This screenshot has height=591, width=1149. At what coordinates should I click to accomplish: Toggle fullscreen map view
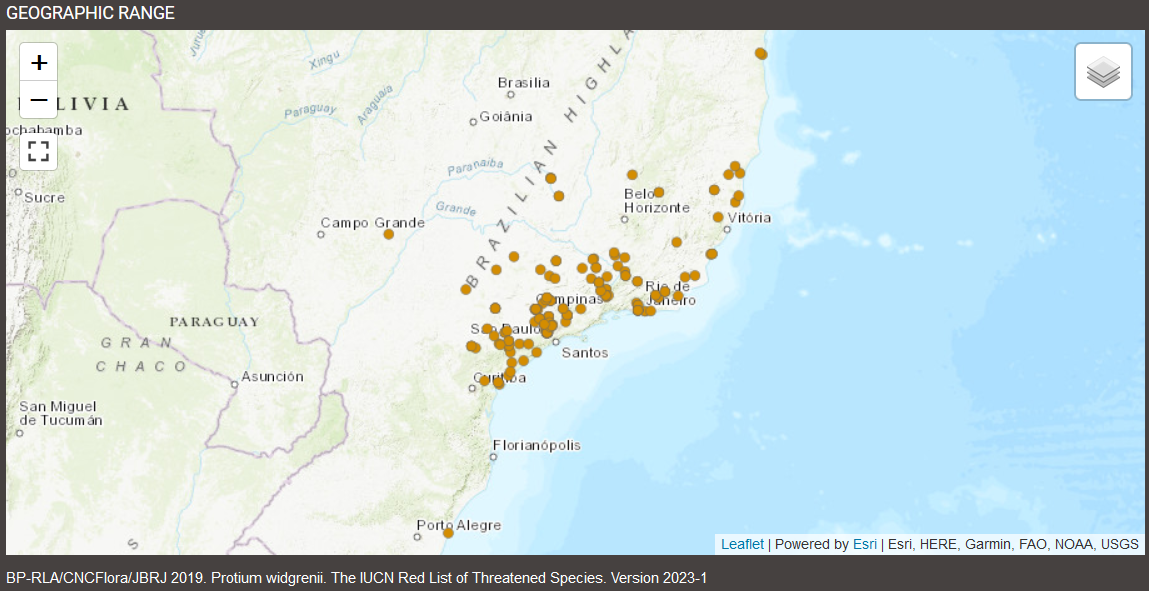[x=39, y=152]
